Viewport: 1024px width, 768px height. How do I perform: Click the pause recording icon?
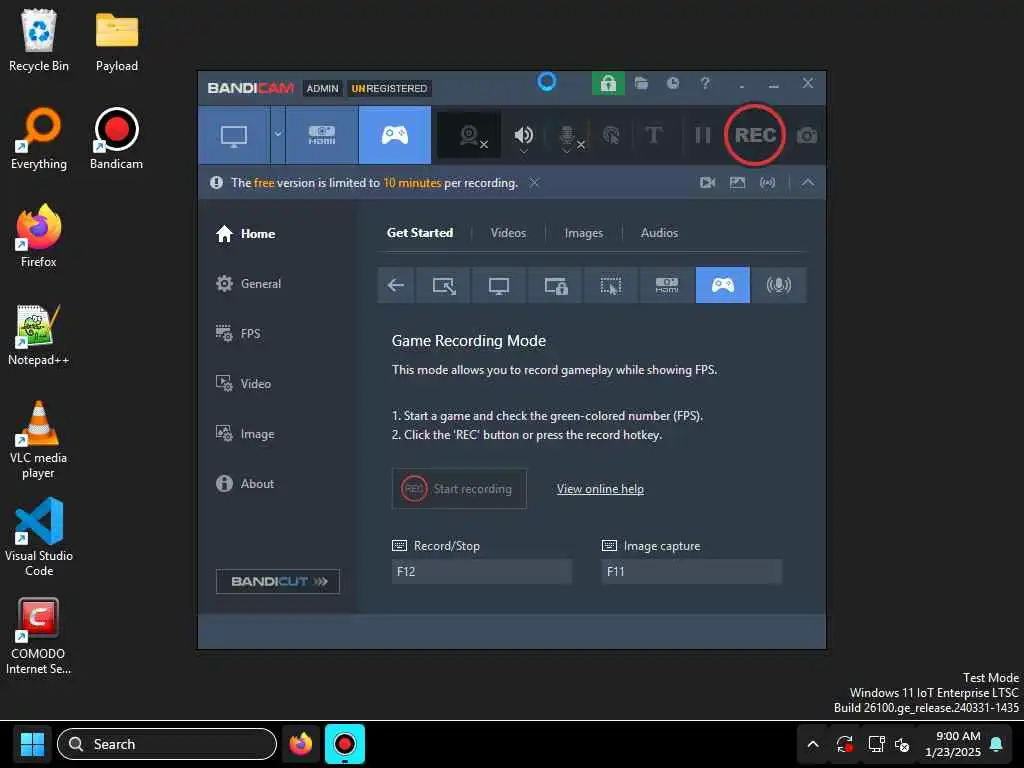click(x=703, y=135)
